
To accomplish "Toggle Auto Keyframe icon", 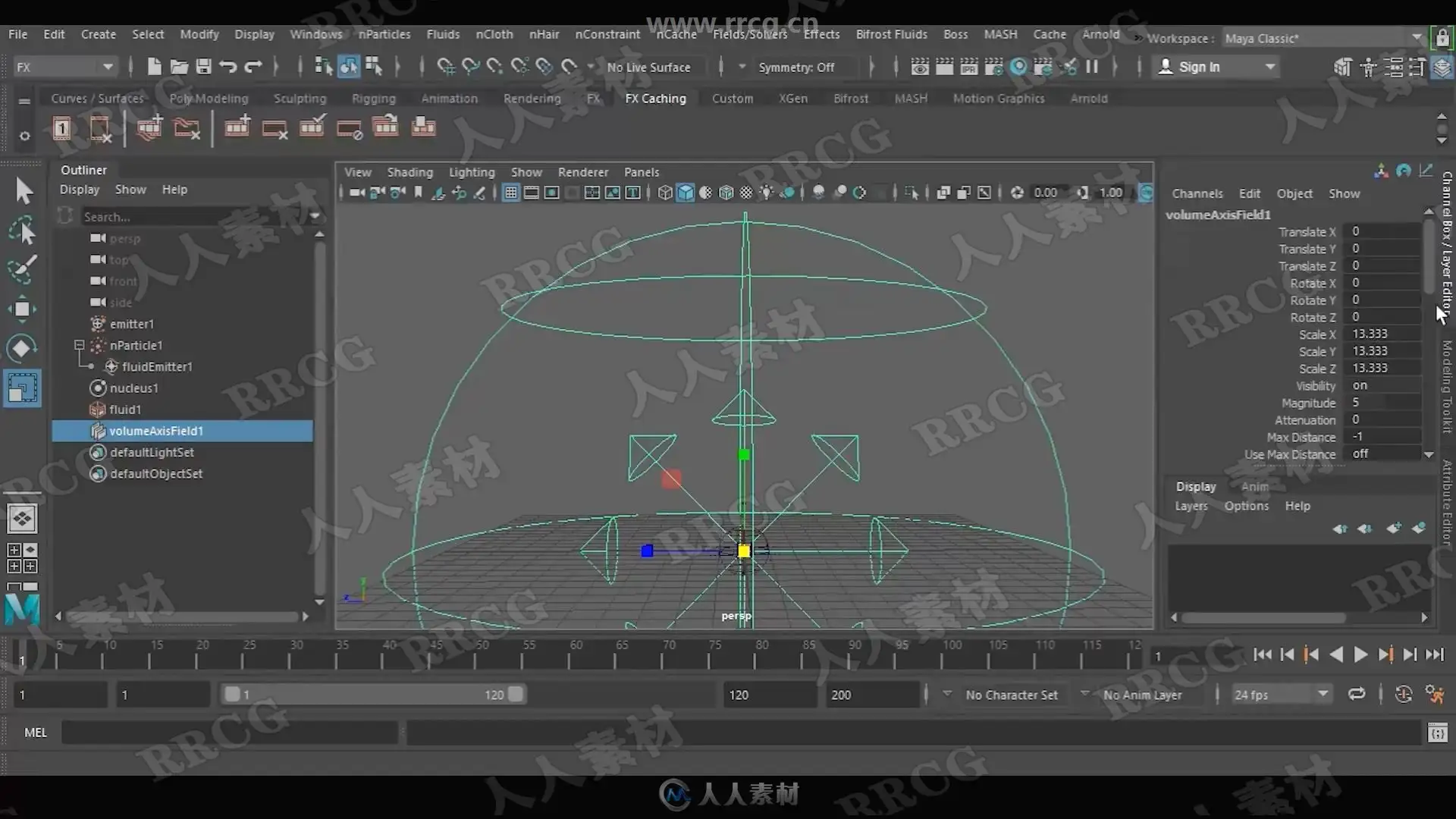I will tap(1403, 694).
